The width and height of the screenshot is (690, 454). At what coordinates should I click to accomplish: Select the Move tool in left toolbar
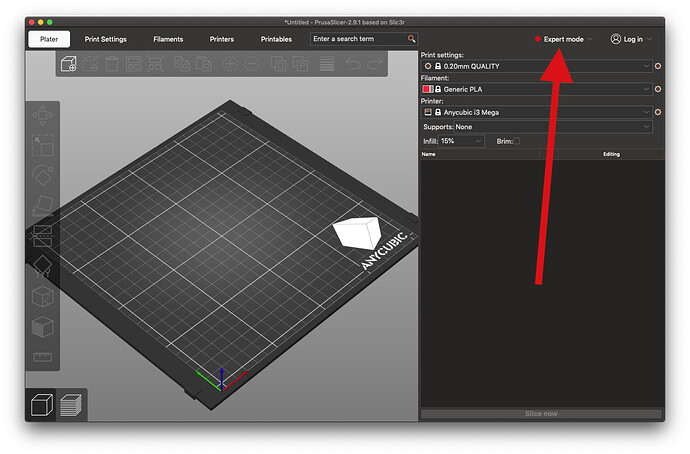click(x=43, y=116)
